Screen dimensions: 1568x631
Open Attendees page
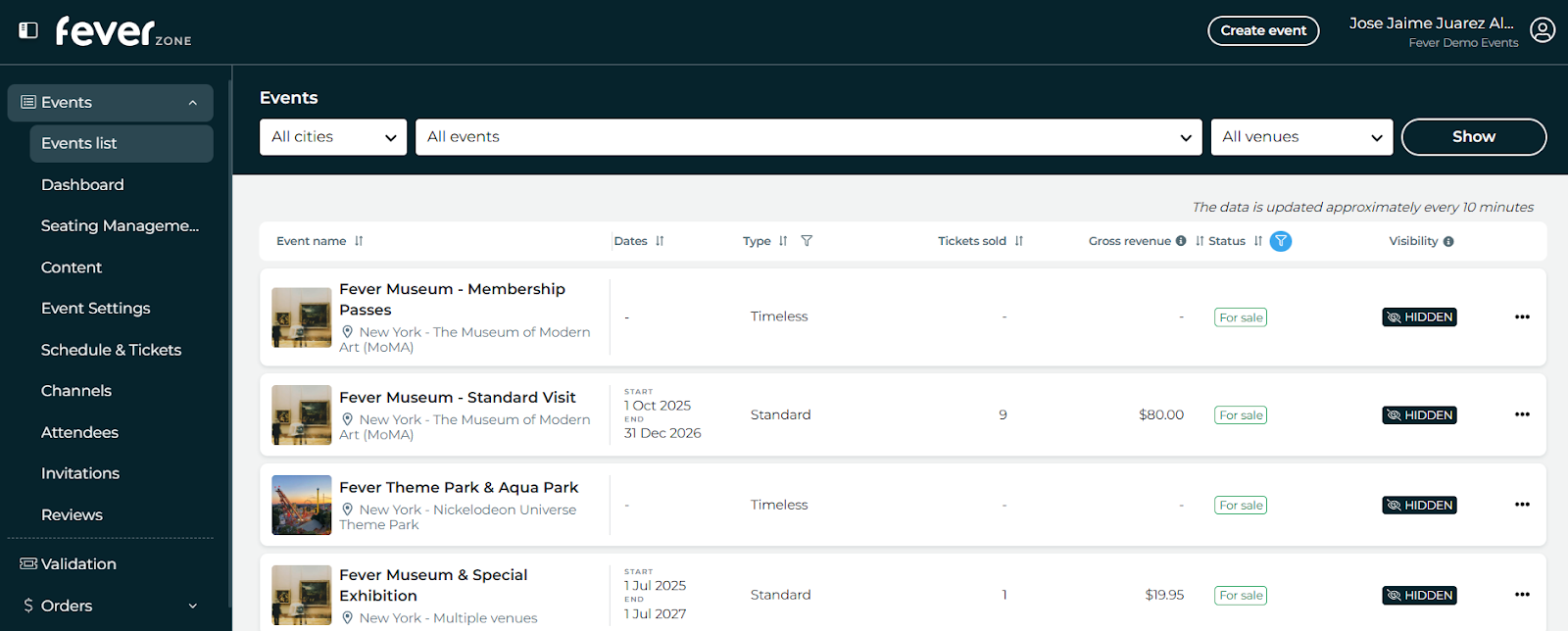79,432
